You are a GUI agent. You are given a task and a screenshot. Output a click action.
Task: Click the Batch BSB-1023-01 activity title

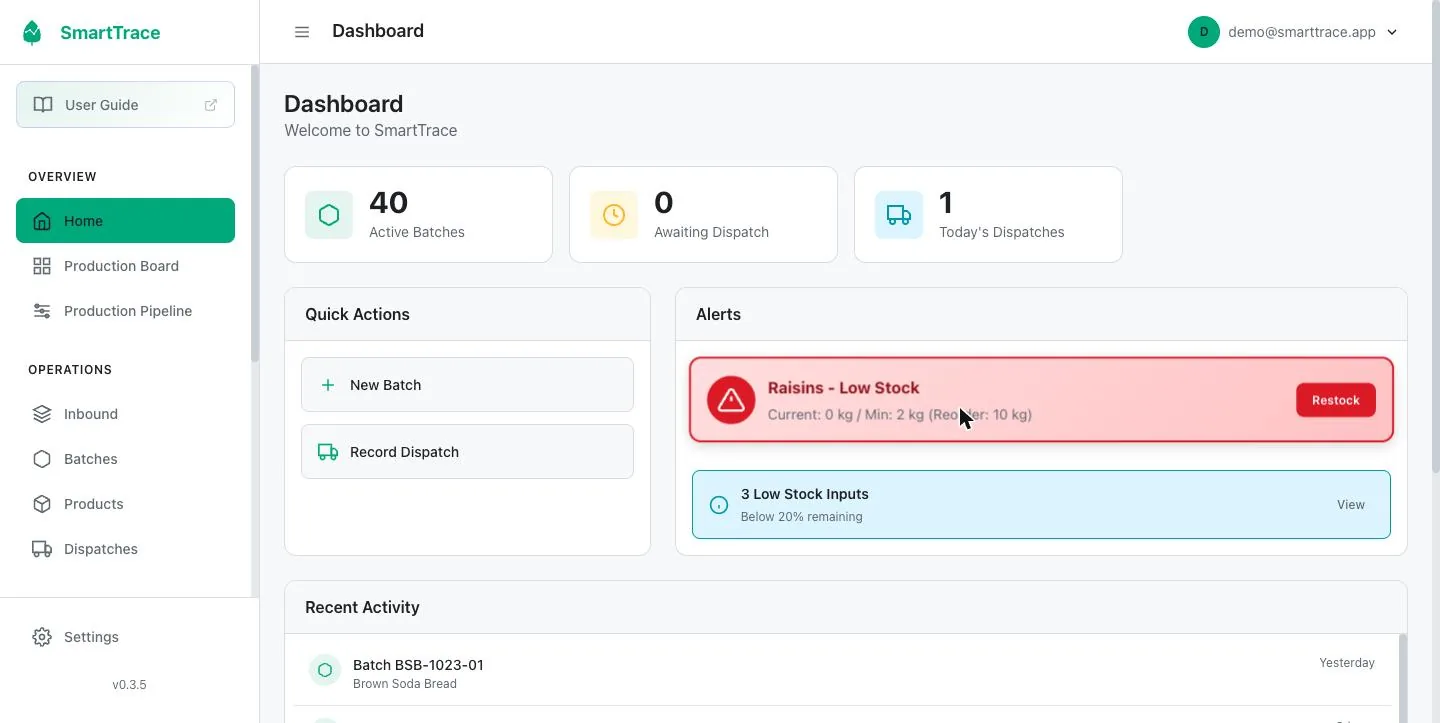418,665
